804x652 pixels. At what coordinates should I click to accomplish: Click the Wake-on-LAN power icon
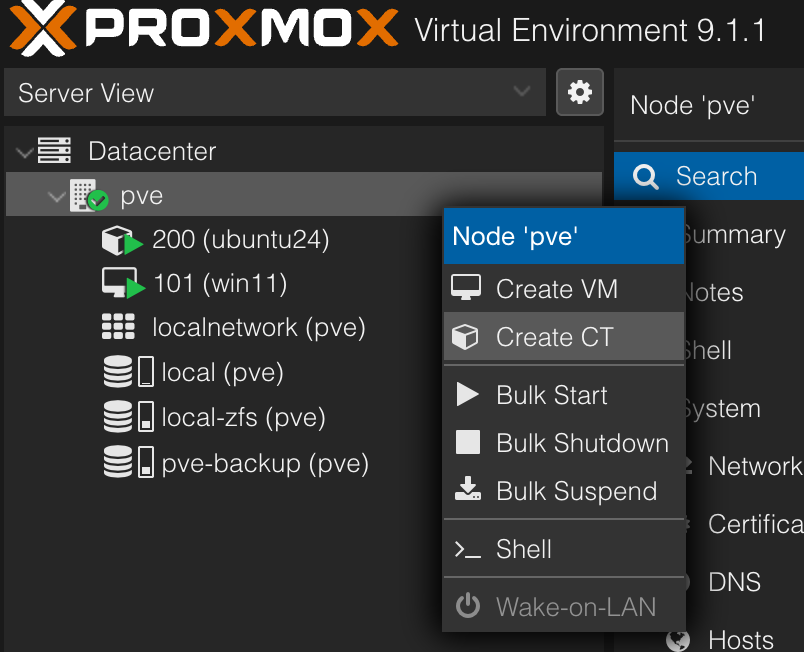coord(468,605)
